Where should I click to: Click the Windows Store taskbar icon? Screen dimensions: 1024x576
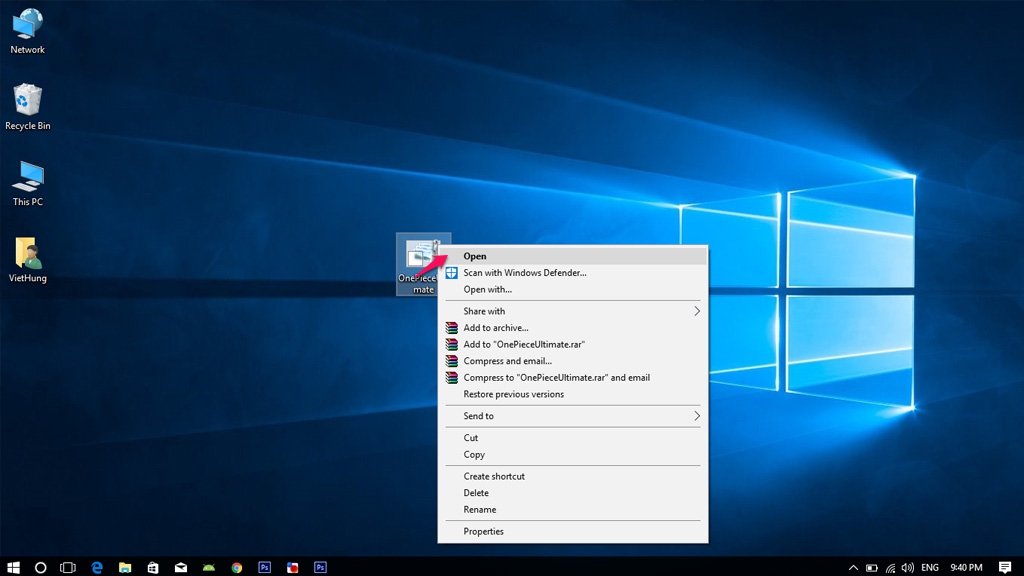153,567
